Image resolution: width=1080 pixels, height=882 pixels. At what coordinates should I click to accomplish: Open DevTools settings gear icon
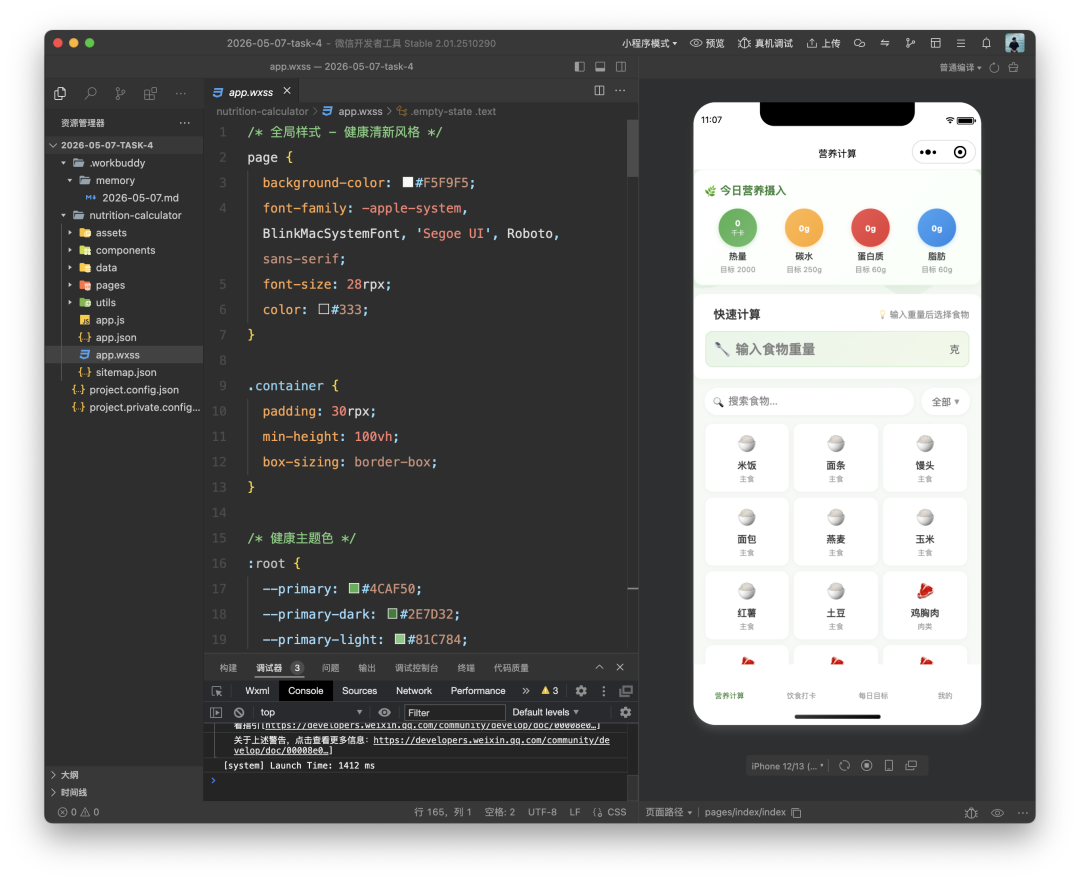tap(581, 691)
